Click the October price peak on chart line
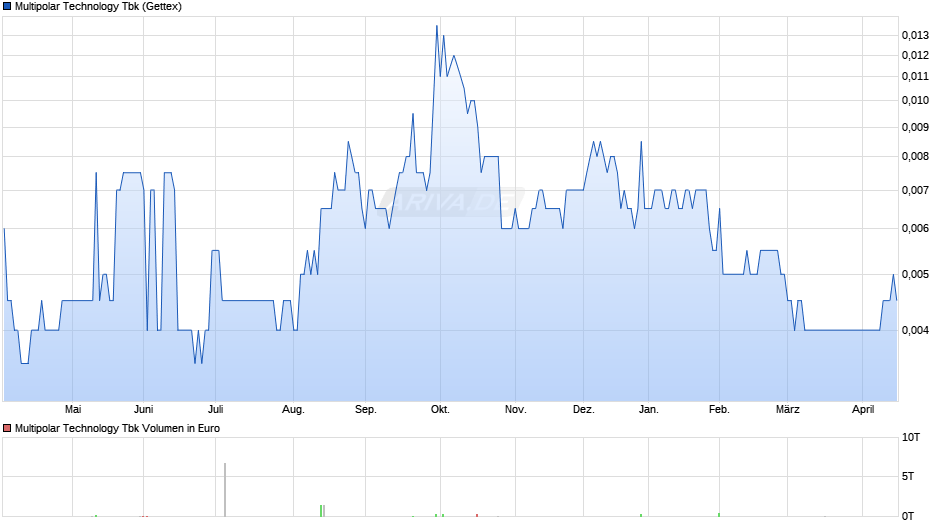The height and width of the screenshot is (526, 940). [x=436, y=26]
